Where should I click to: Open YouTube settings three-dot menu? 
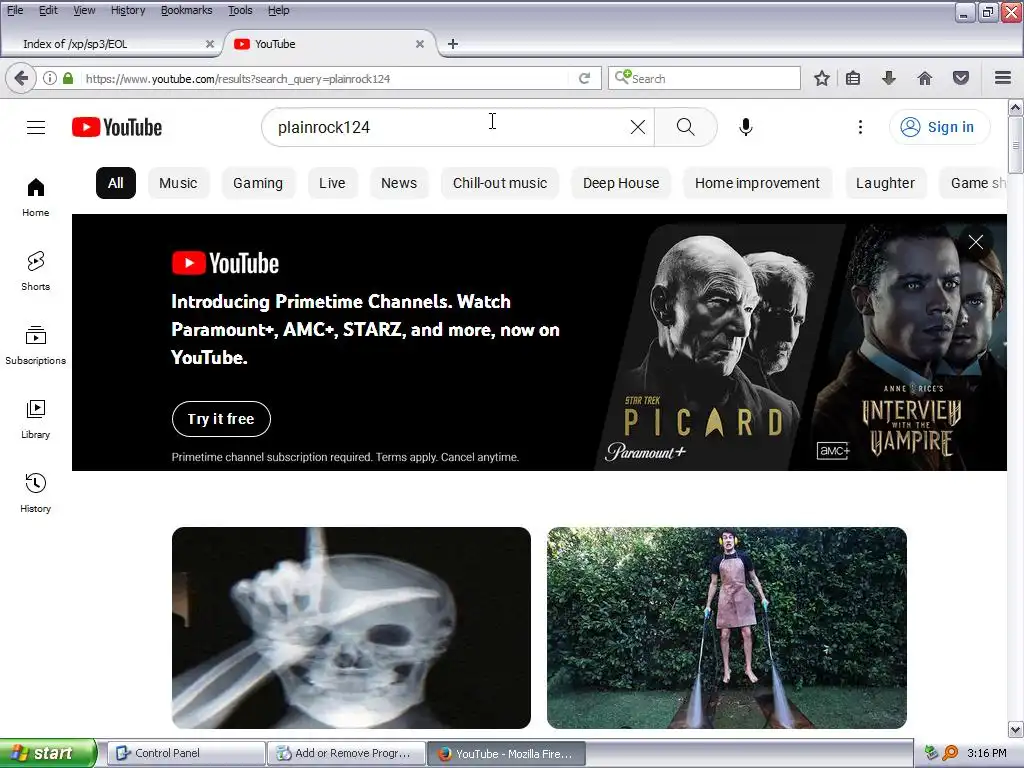coord(860,127)
